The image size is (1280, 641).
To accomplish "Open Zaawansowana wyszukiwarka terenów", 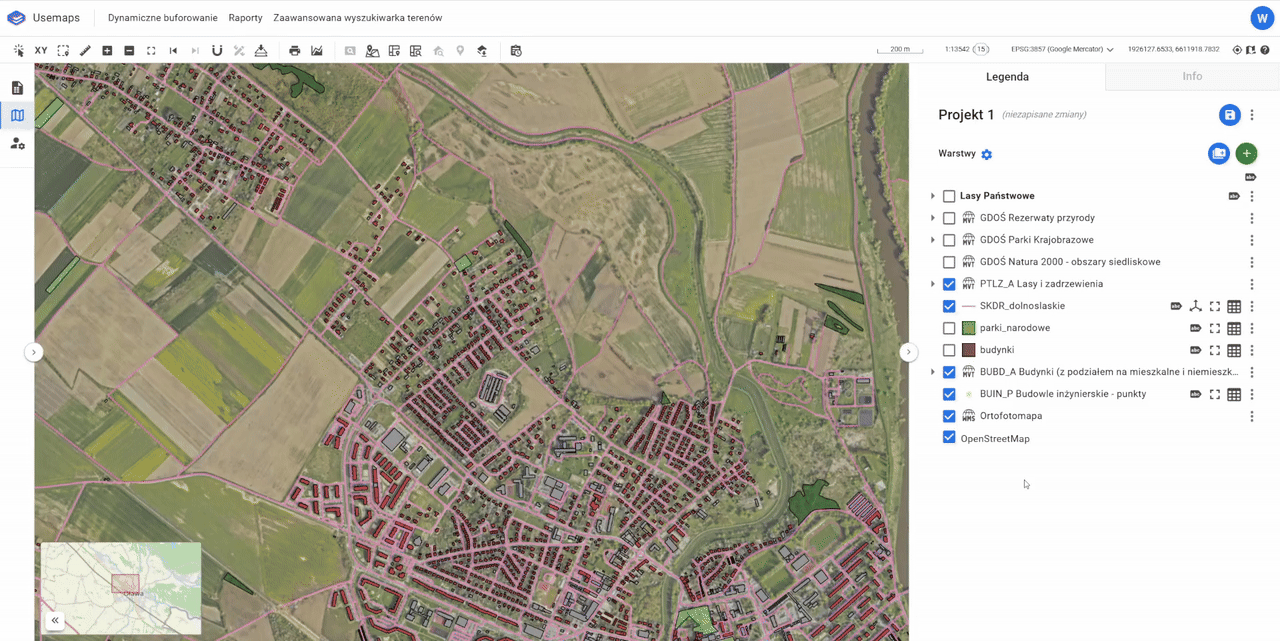I will pos(357,18).
